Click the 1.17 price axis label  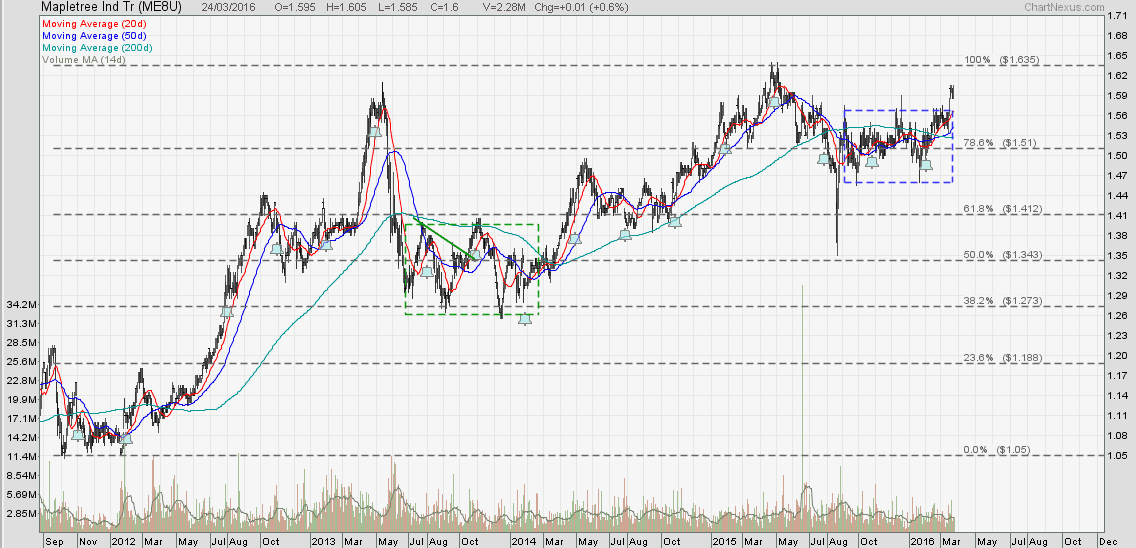[1118, 375]
